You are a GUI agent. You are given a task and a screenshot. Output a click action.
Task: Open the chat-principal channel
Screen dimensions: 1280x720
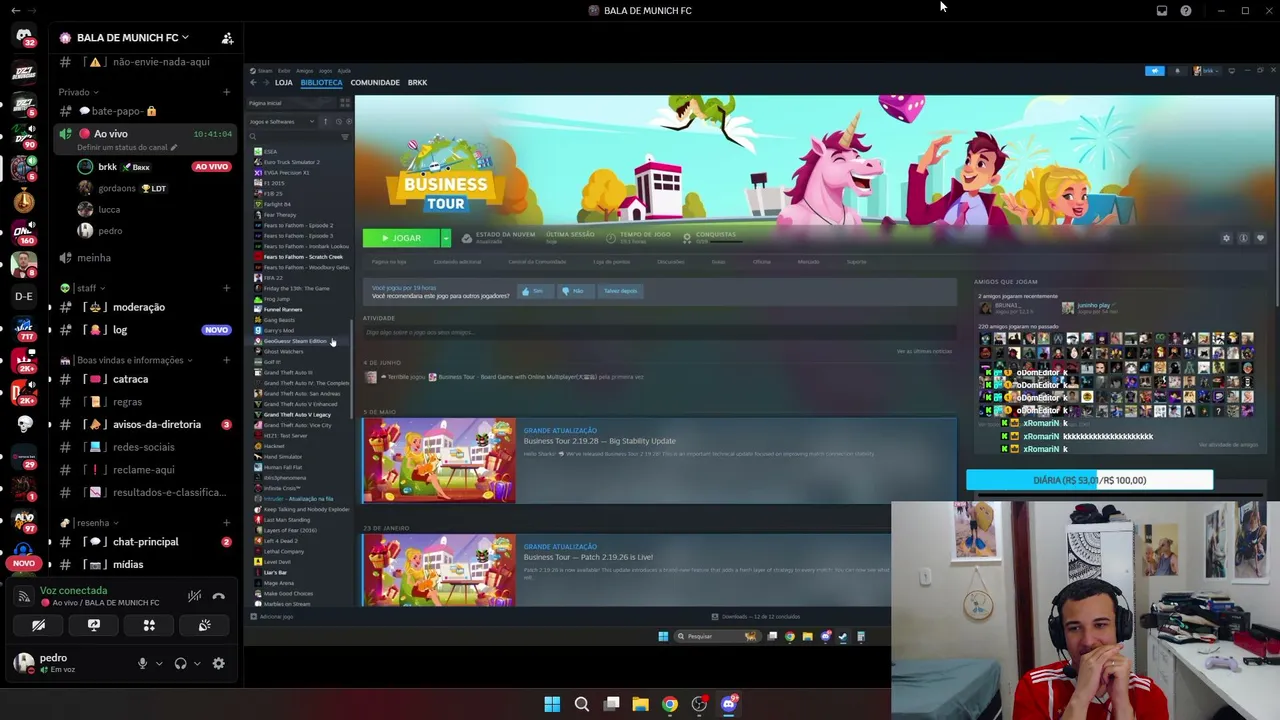[144, 542]
